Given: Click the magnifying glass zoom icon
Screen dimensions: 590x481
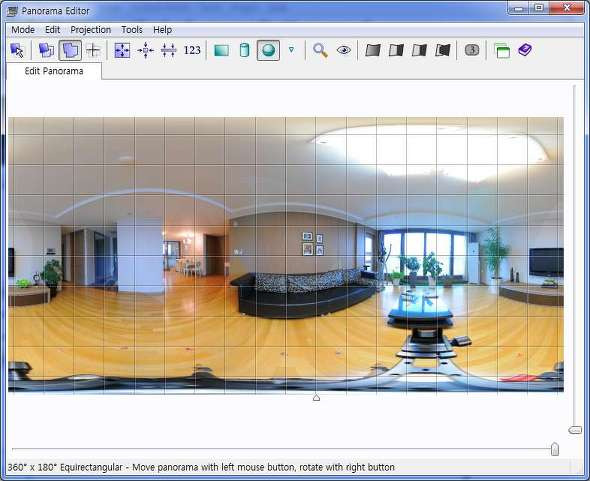Looking at the screenshot, I should pyautogui.click(x=320, y=50).
